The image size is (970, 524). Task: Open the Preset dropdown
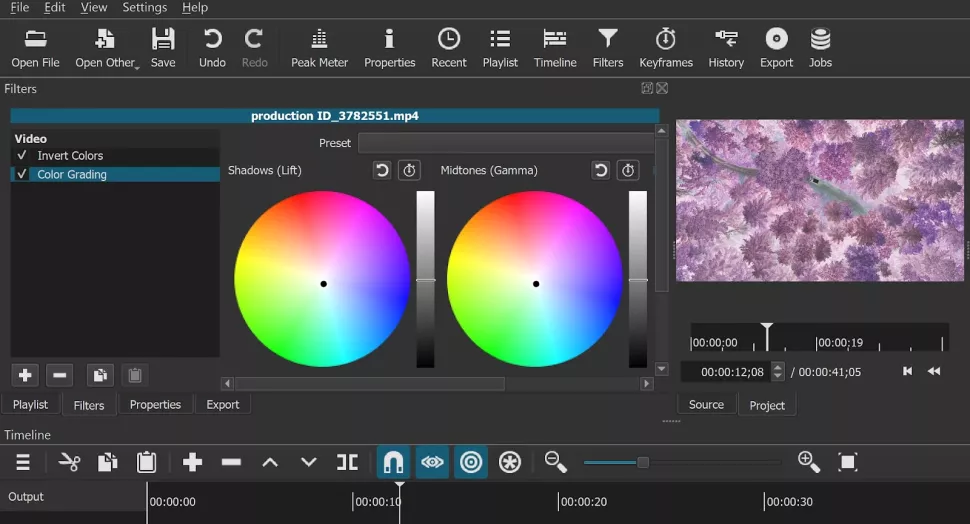click(506, 143)
